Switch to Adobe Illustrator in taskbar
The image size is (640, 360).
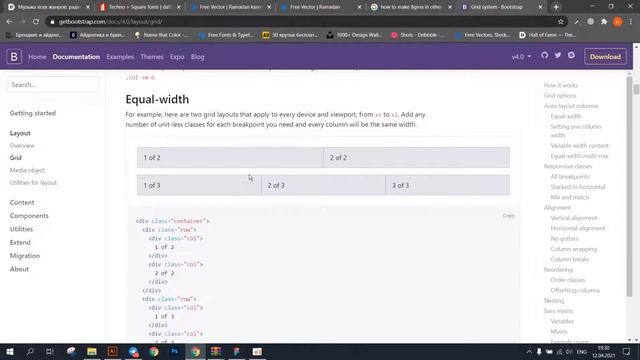point(112,351)
